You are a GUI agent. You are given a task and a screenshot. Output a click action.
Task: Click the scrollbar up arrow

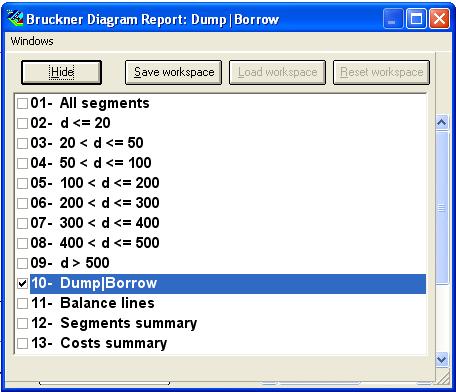(442, 123)
